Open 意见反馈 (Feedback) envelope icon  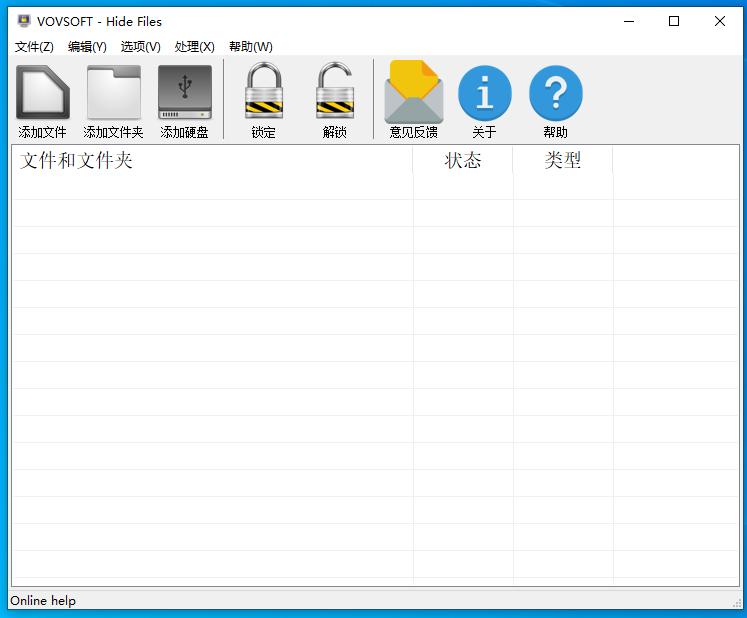pyautogui.click(x=413, y=93)
